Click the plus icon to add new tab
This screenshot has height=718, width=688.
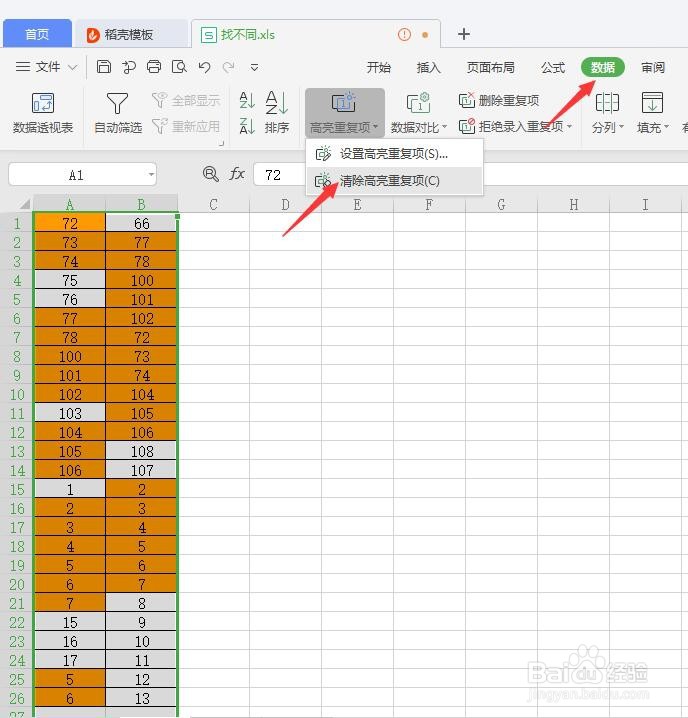tap(464, 34)
